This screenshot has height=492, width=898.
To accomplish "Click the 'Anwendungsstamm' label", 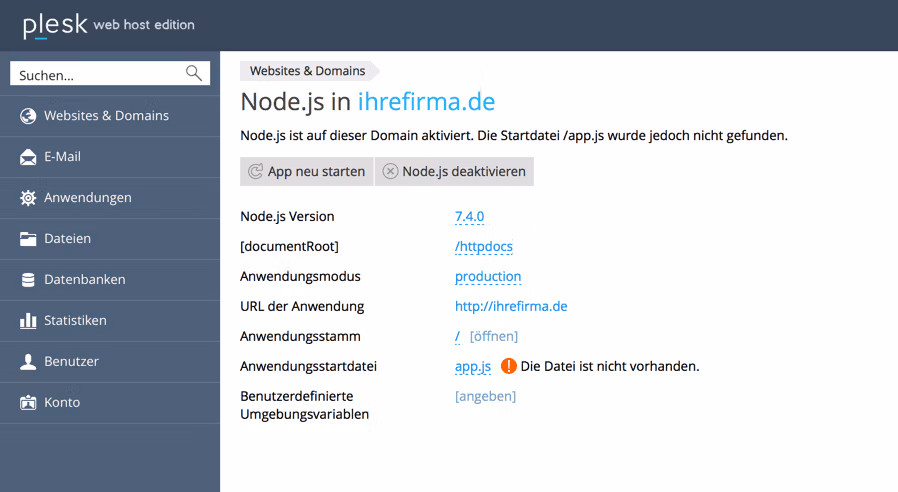I will 300,336.
